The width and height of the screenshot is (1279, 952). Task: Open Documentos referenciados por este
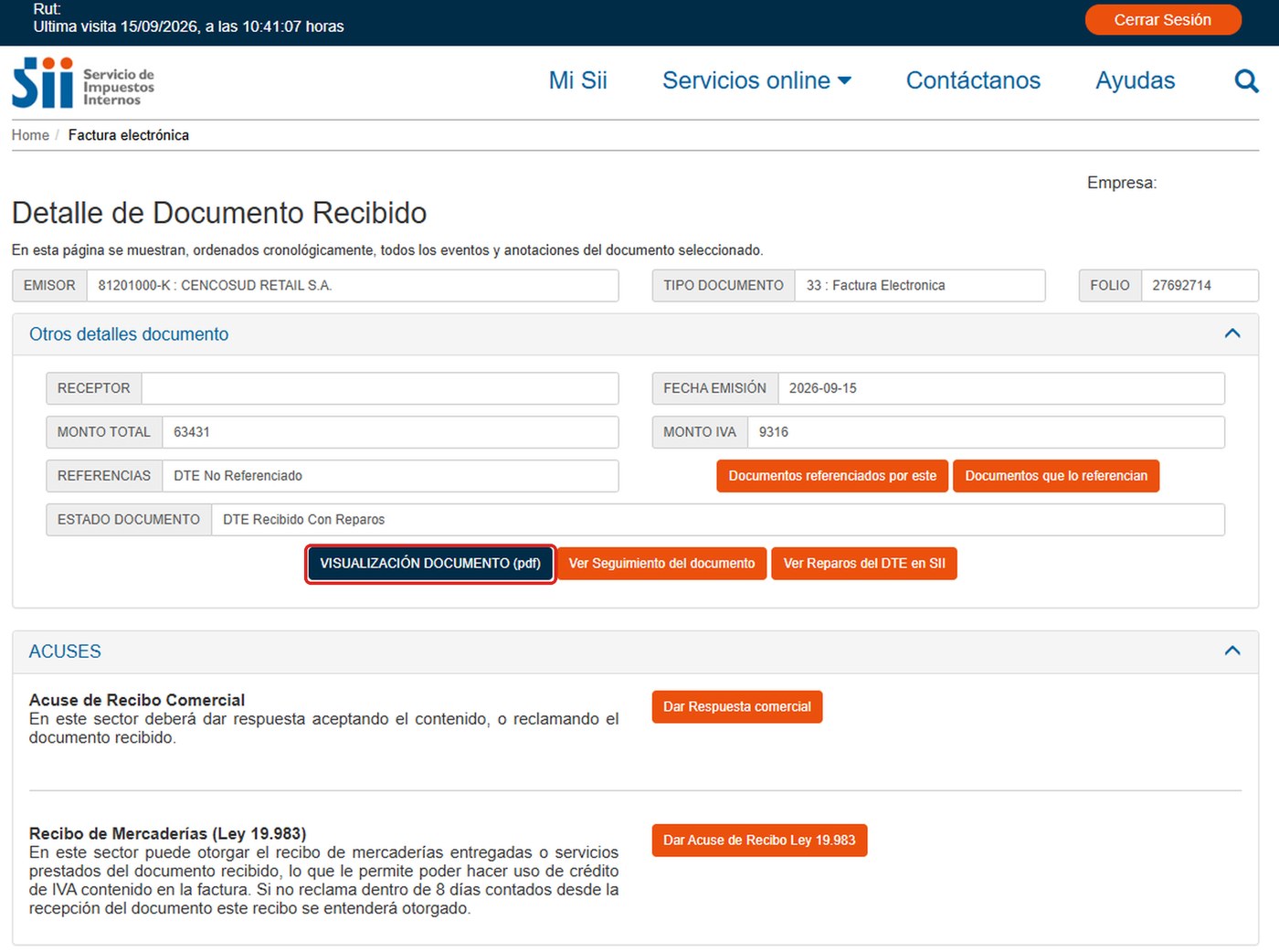pos(832,476)
